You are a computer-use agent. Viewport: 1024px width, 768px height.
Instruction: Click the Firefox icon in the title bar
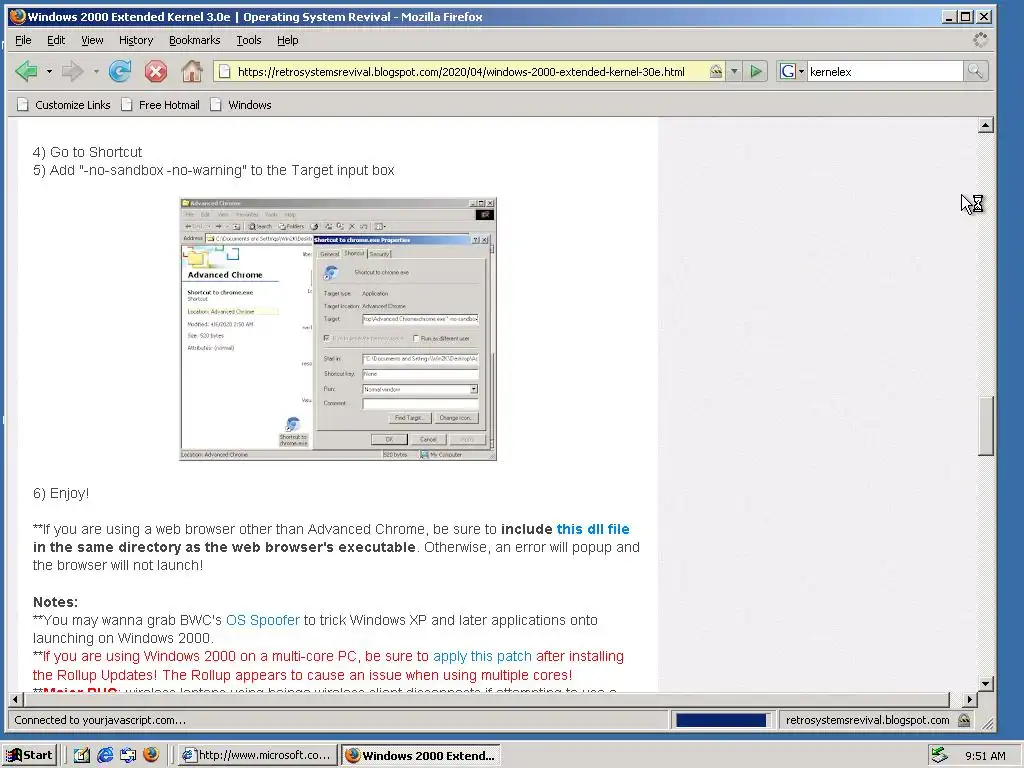click(18, 16)
